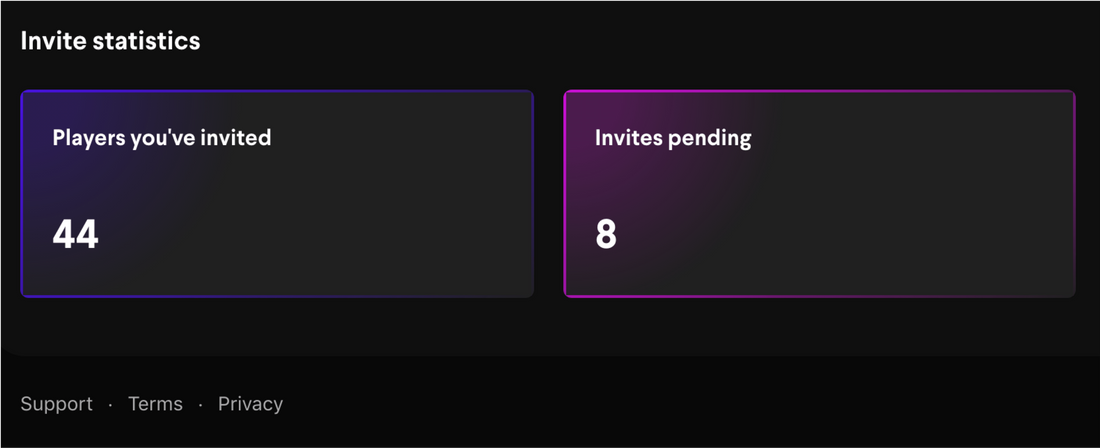Click the invited players count 44

click(x=75, y=234)
